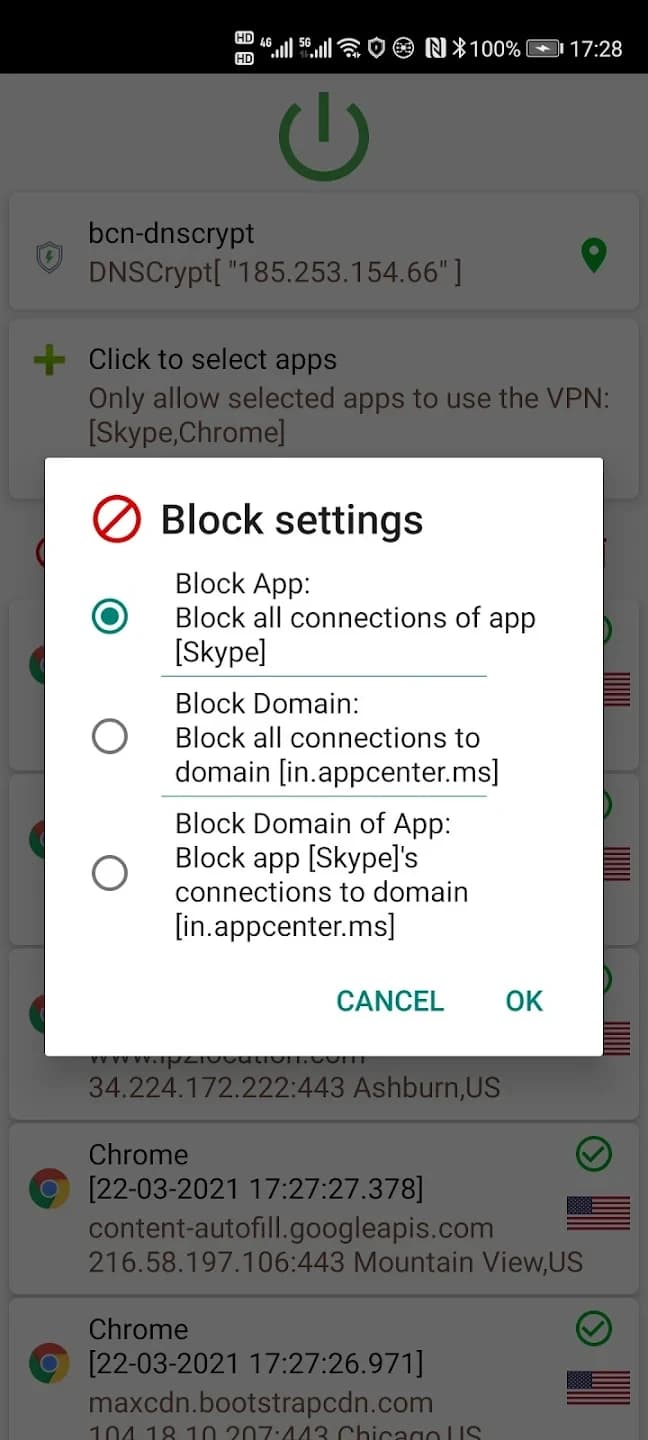Tap the shield icon beside bcn-dnscrypt
Image resolution: width=648 pixels, height=1440 pixels.
pyautogui.click(x=48, y=258)
